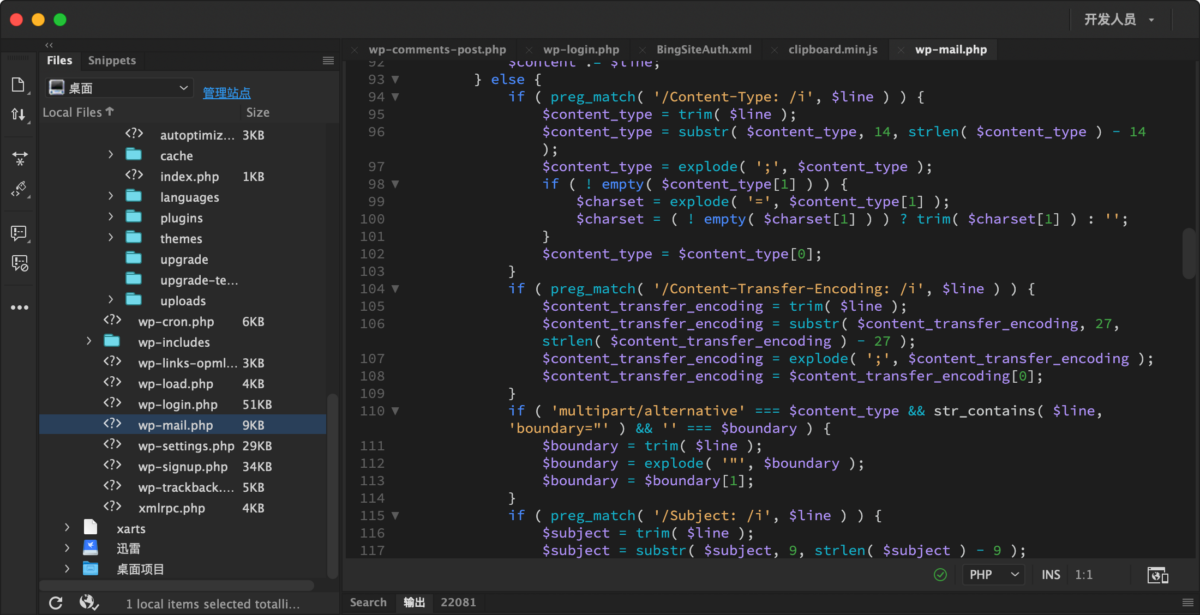Select wp-settings.php in the file list
Image resolution: width=1200 pixels, height=615 pixels.
(x=187, y=446)
